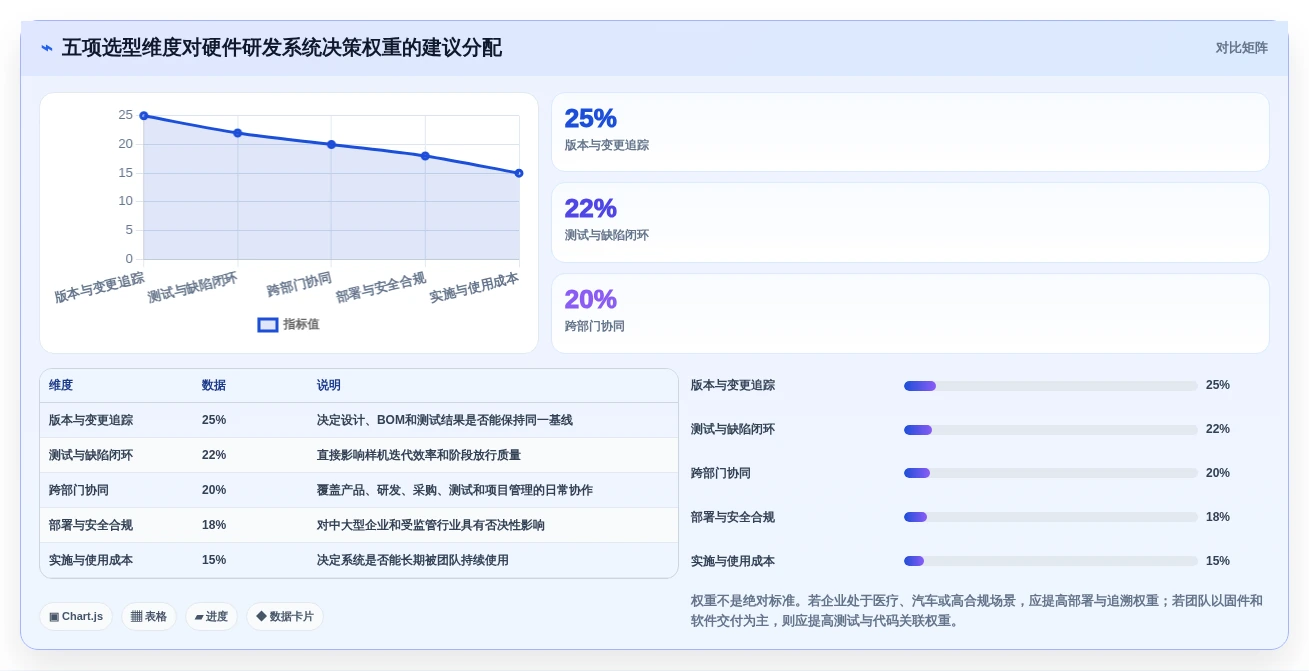Click description 决定系统是否能长期被团队持续使用
Screen dimensions: 1309x671
pyautogui.click(x=413, y=560)
